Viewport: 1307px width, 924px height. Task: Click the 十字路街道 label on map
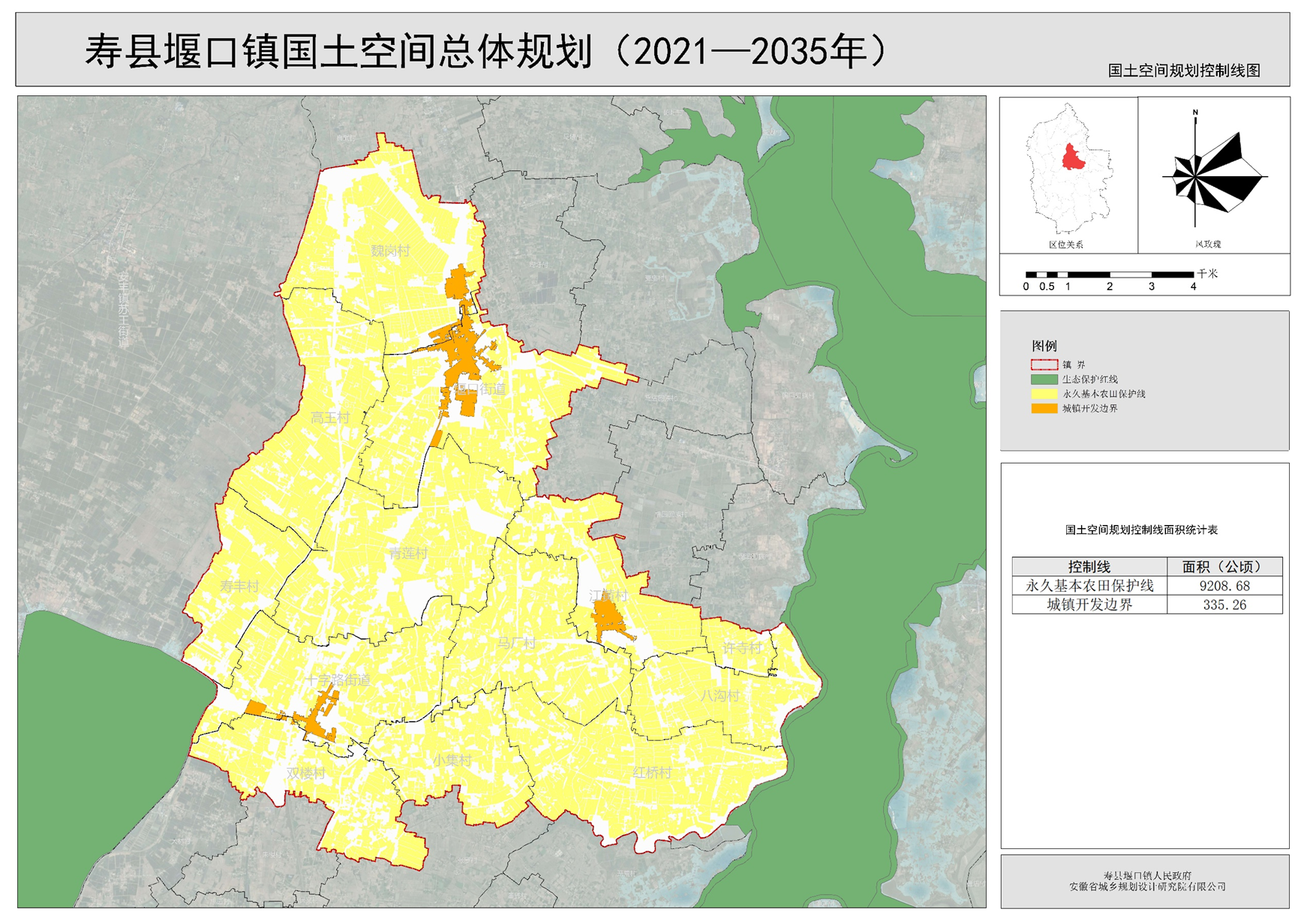click(x=338, y=680)
